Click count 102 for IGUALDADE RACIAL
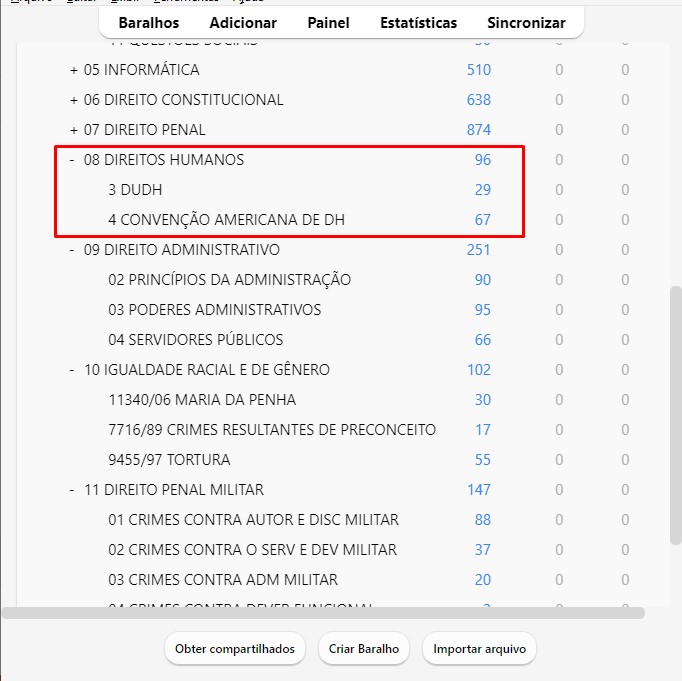Image resolution: width=682 pixels, height=681 pixels. point(478,370)
